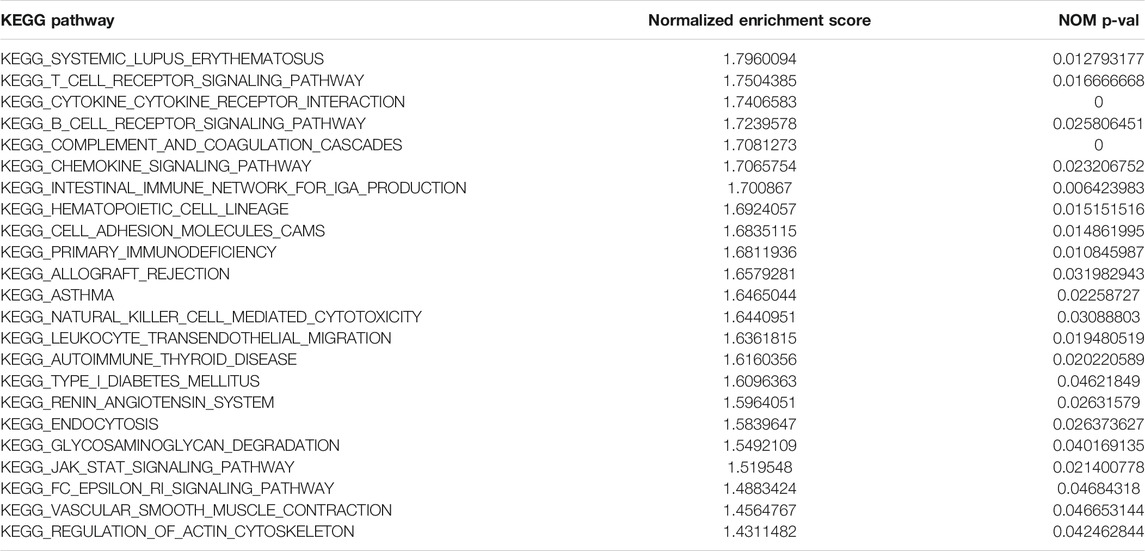The height and width of the screenshot is (551, 1145).
Task: Select the Normalized enrichment score header
Action: pos(759,20)
